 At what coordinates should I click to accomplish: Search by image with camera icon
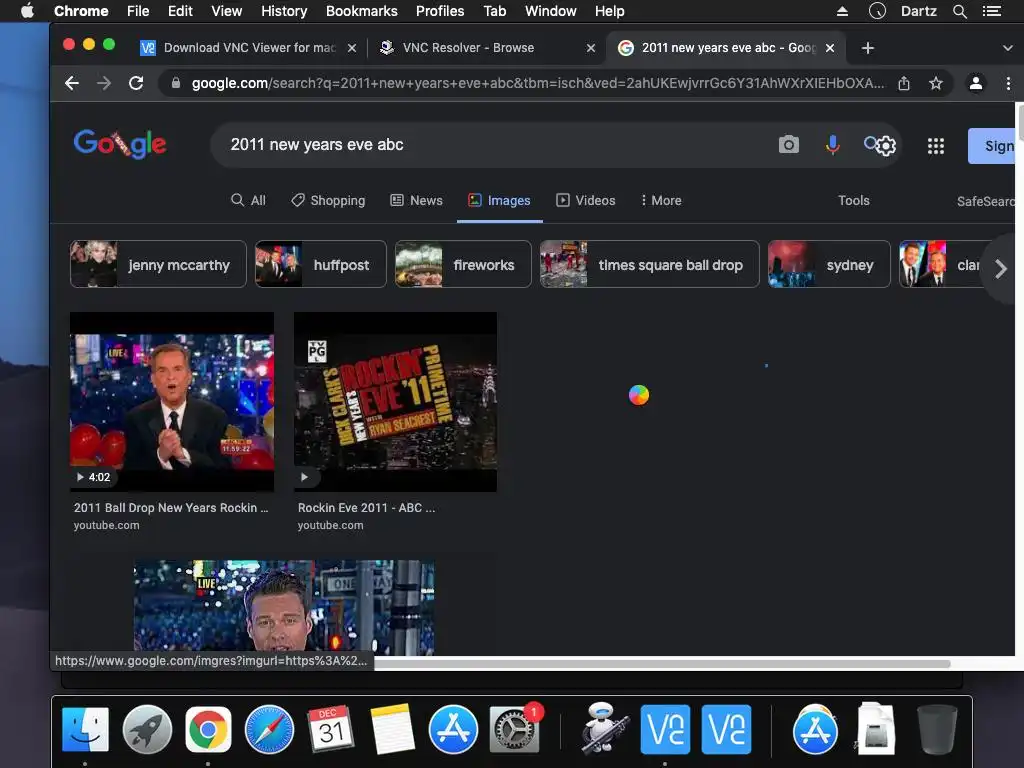(788, 144)
